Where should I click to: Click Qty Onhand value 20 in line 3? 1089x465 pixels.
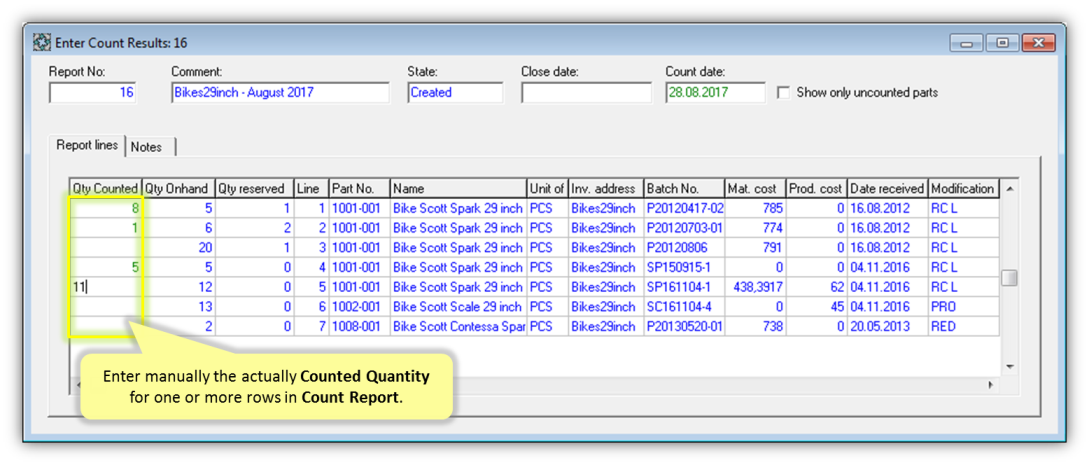[178, 247]
